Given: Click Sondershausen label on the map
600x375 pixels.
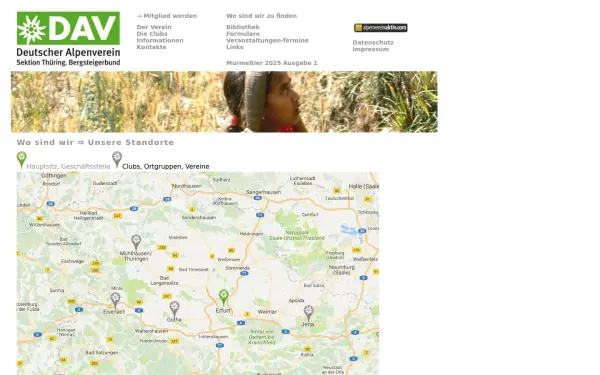Looking at the screenshot, I should [199, 217].
